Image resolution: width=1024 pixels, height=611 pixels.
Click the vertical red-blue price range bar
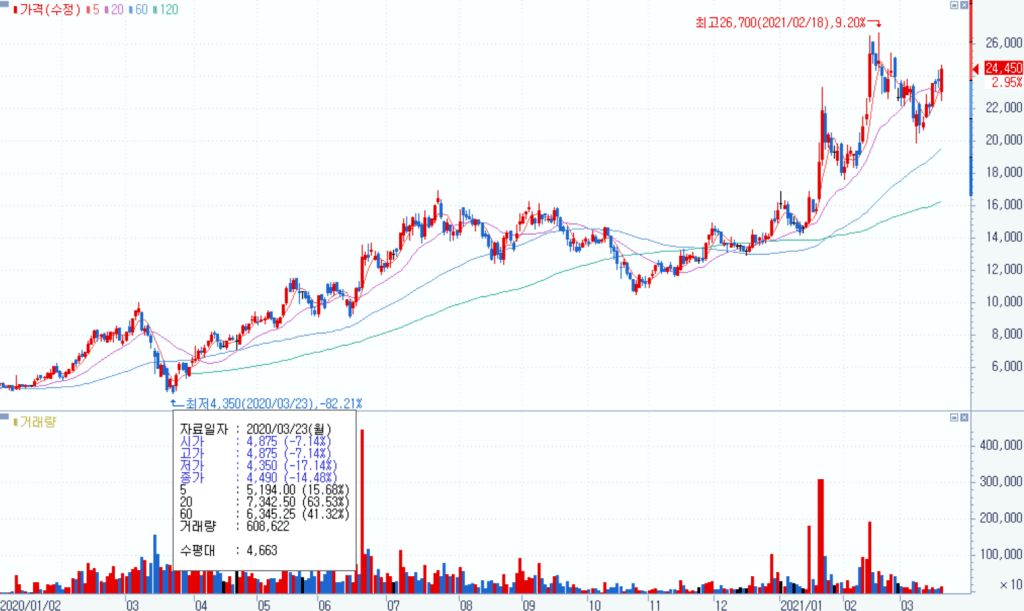point(970,100)
